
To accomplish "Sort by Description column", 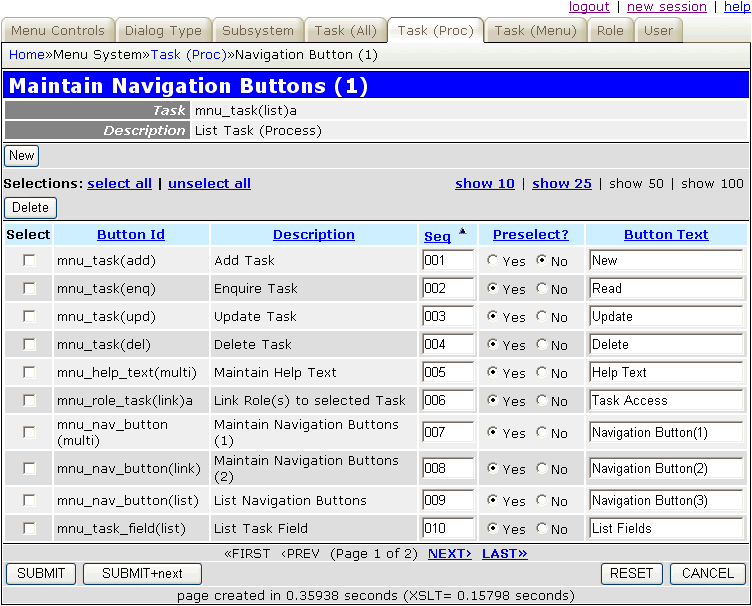I will click(314, 234).
